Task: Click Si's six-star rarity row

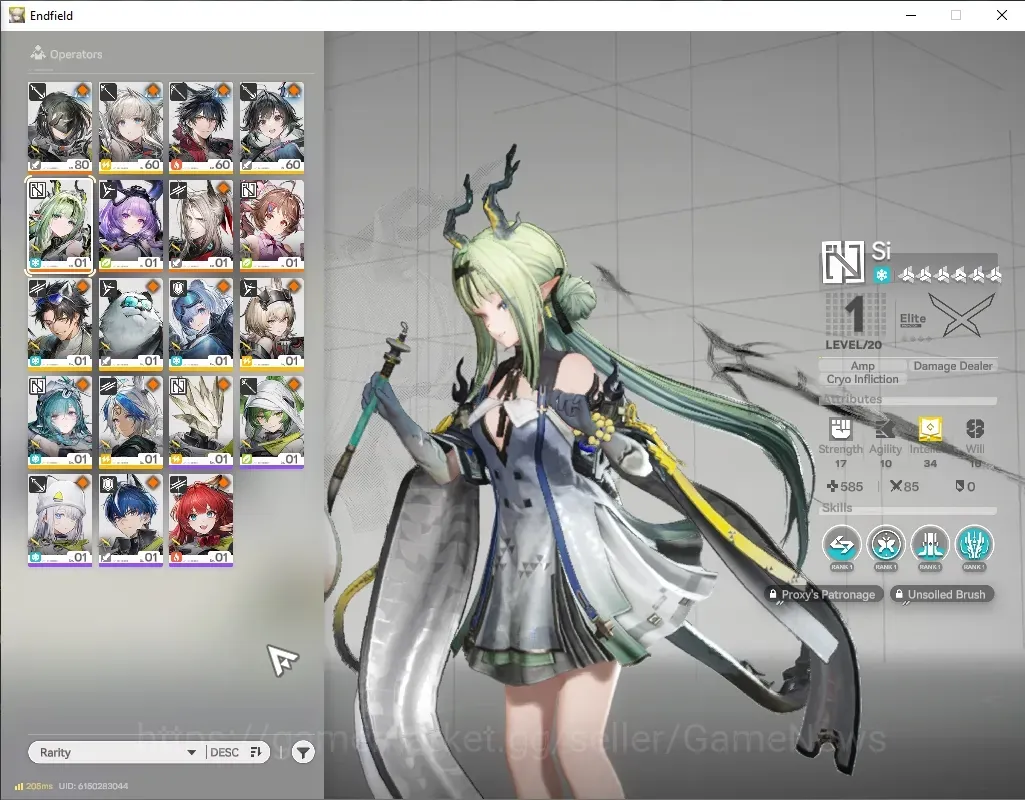Action: 949,275
